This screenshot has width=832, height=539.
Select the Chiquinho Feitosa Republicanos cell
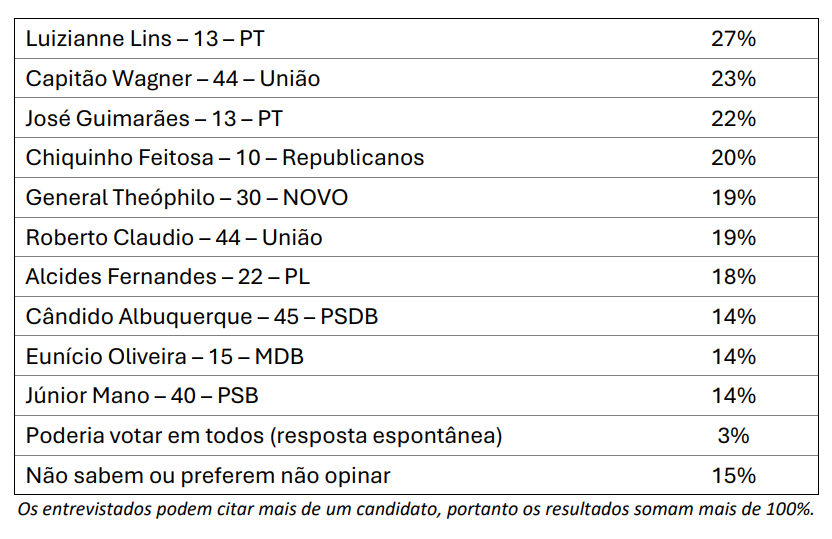(x=225, y=158)
